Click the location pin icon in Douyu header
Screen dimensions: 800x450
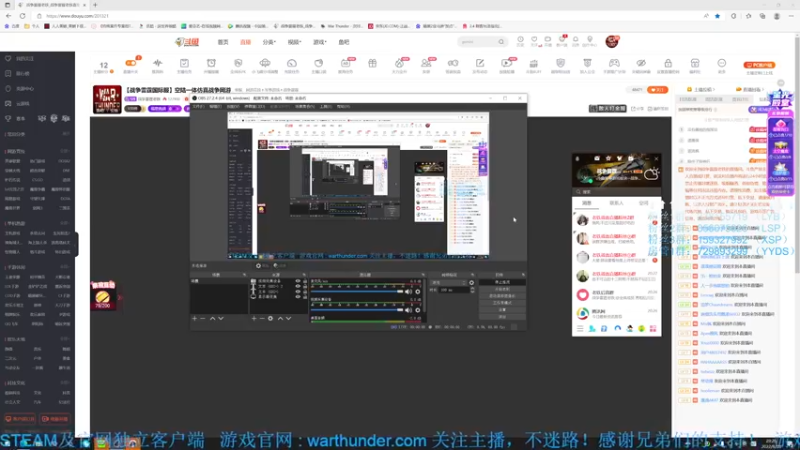click(590, 39)
